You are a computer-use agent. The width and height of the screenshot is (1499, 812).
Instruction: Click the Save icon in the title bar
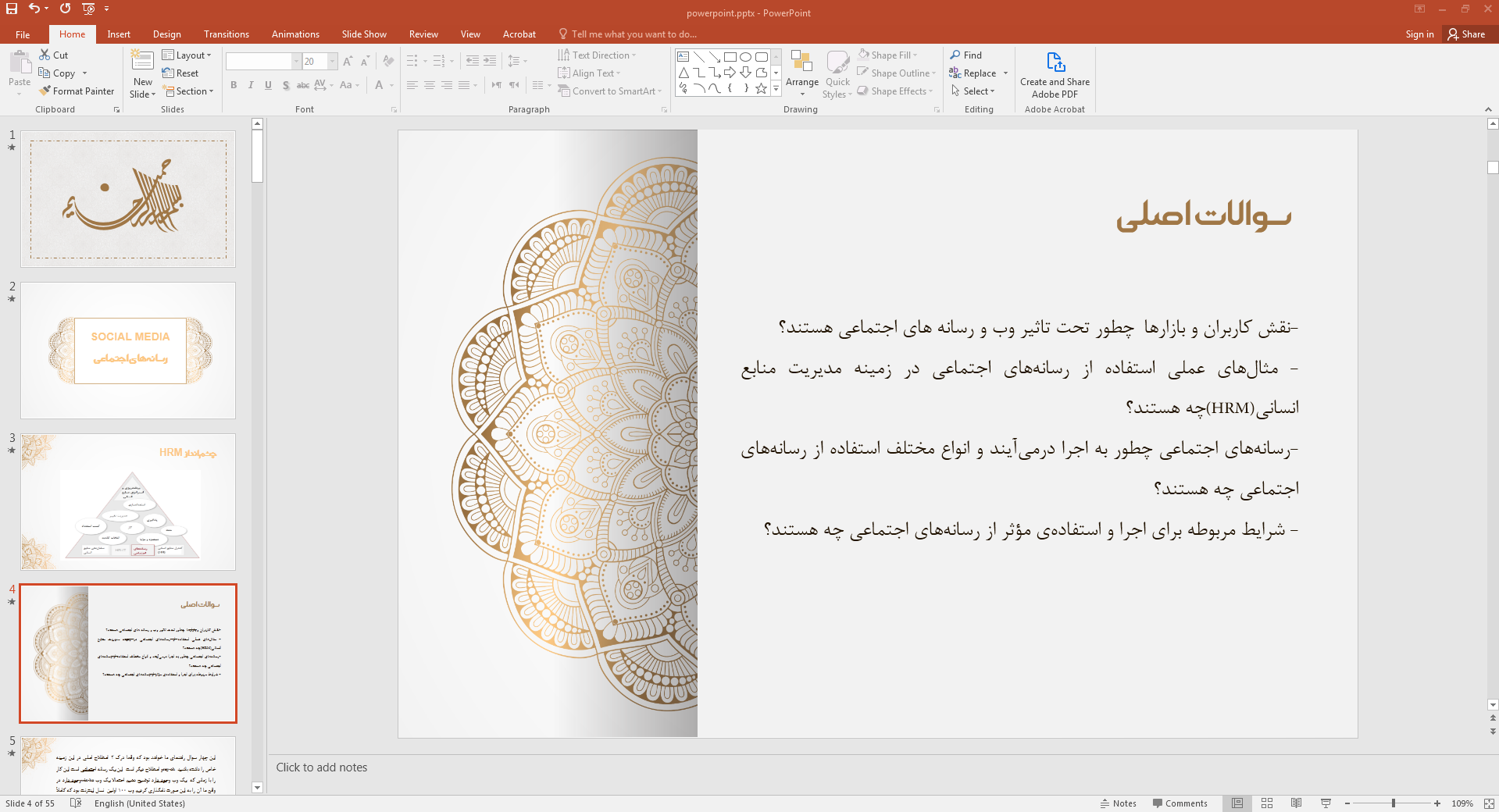point(12,9)
